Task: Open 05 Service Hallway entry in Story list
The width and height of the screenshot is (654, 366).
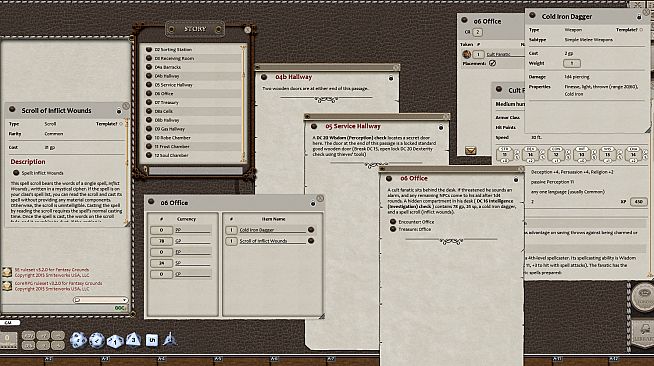Action: pyautogui.click(x=174, y=85)
